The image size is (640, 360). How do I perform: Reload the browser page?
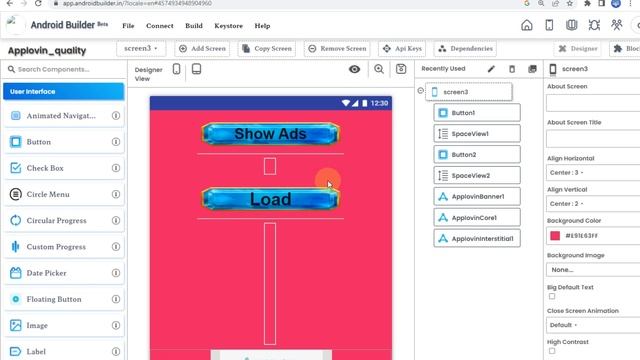(x=38, y=3)
